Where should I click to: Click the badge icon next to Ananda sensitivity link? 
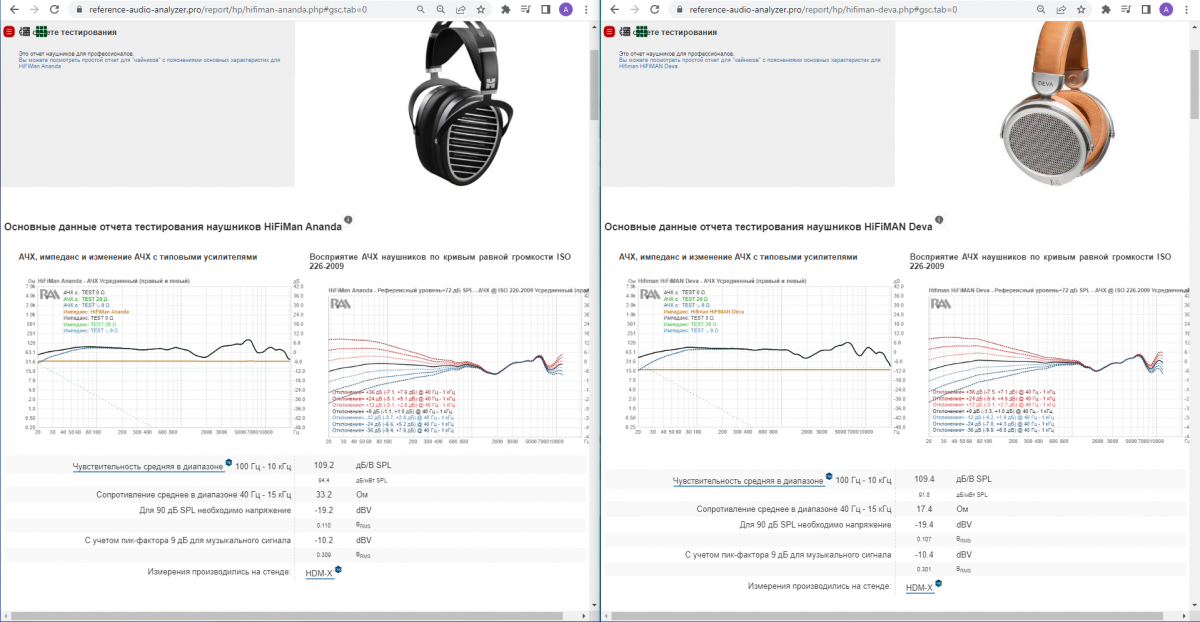tap(228, 462)
